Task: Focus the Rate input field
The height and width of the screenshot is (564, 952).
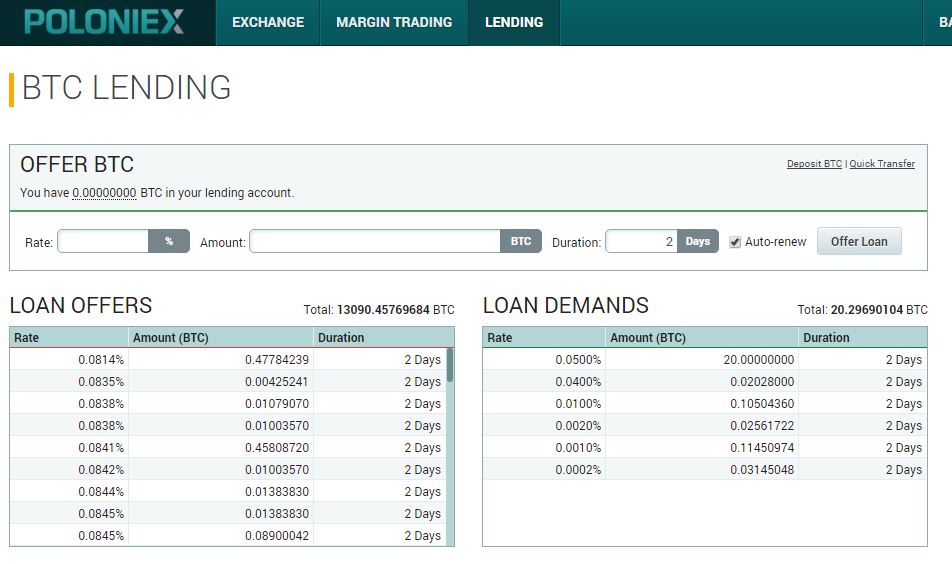Action: (103, 241)
